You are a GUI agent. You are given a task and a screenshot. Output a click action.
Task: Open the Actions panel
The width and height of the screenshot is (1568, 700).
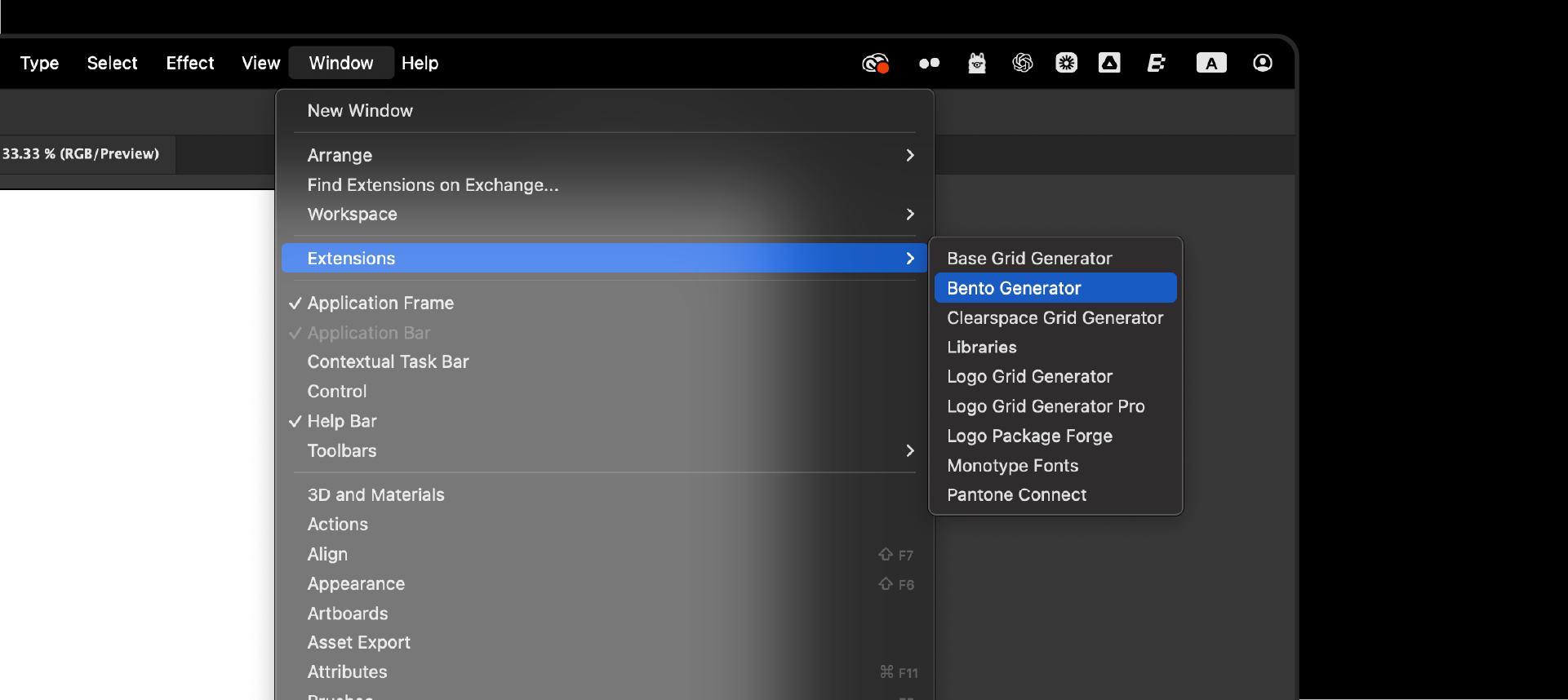click(x=604, y=524)
